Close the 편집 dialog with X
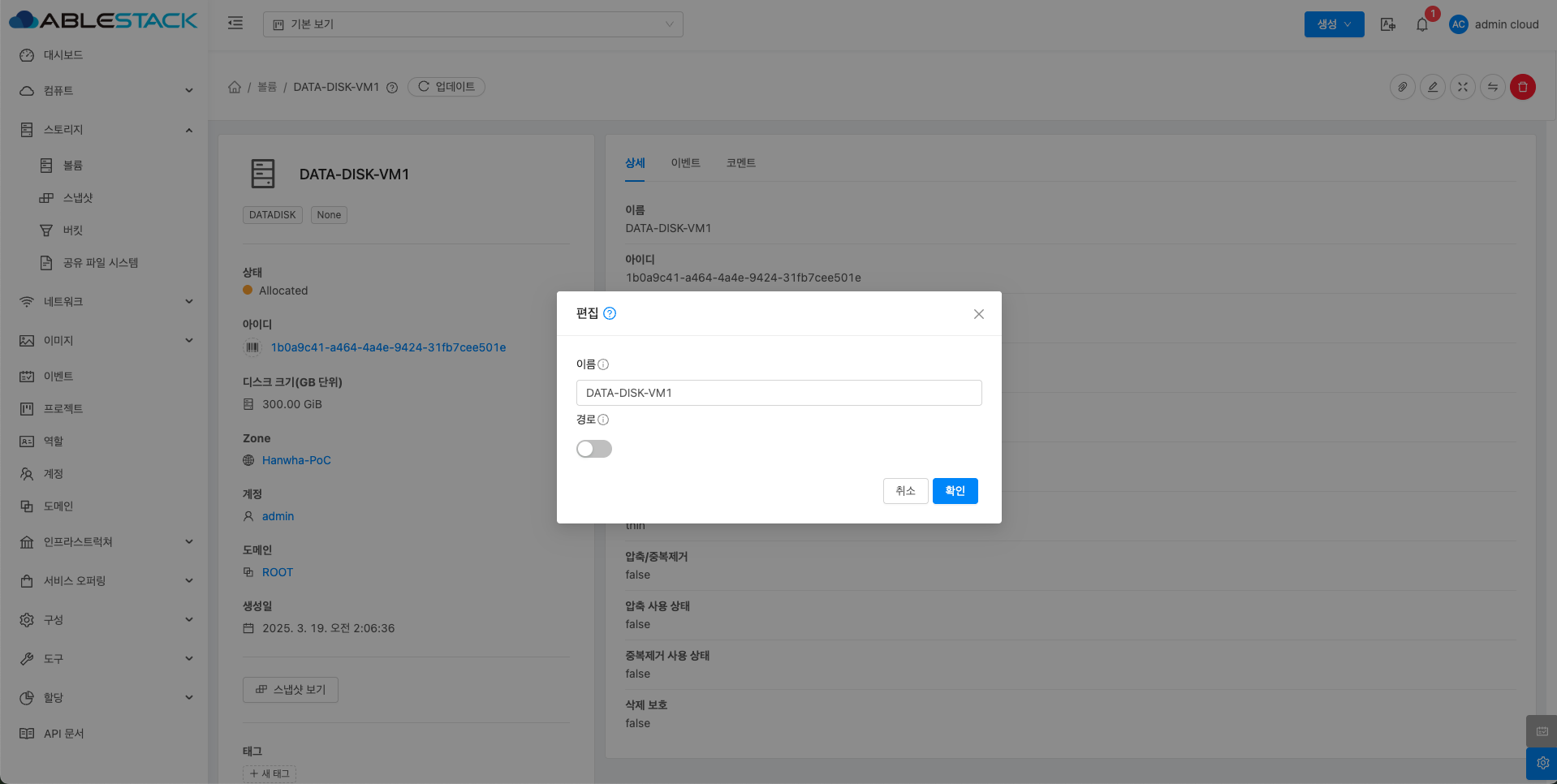Viewport: 1557px width, 784px height. click(x=978, y=314)
